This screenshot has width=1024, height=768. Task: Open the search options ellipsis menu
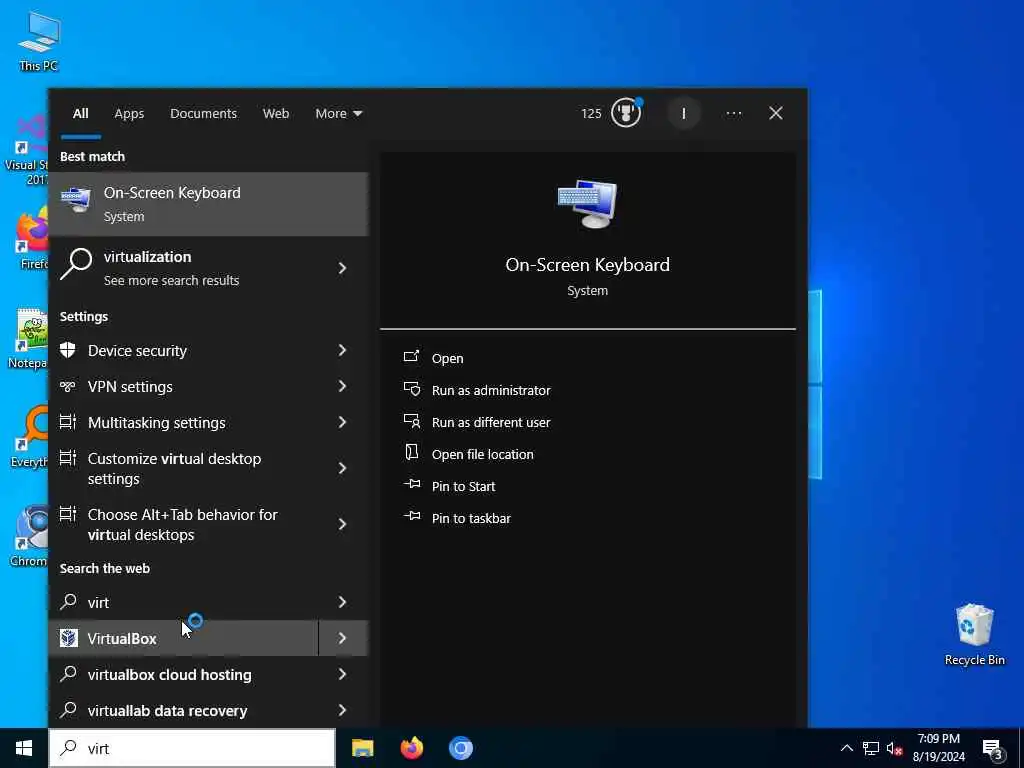tap(733, 114)
